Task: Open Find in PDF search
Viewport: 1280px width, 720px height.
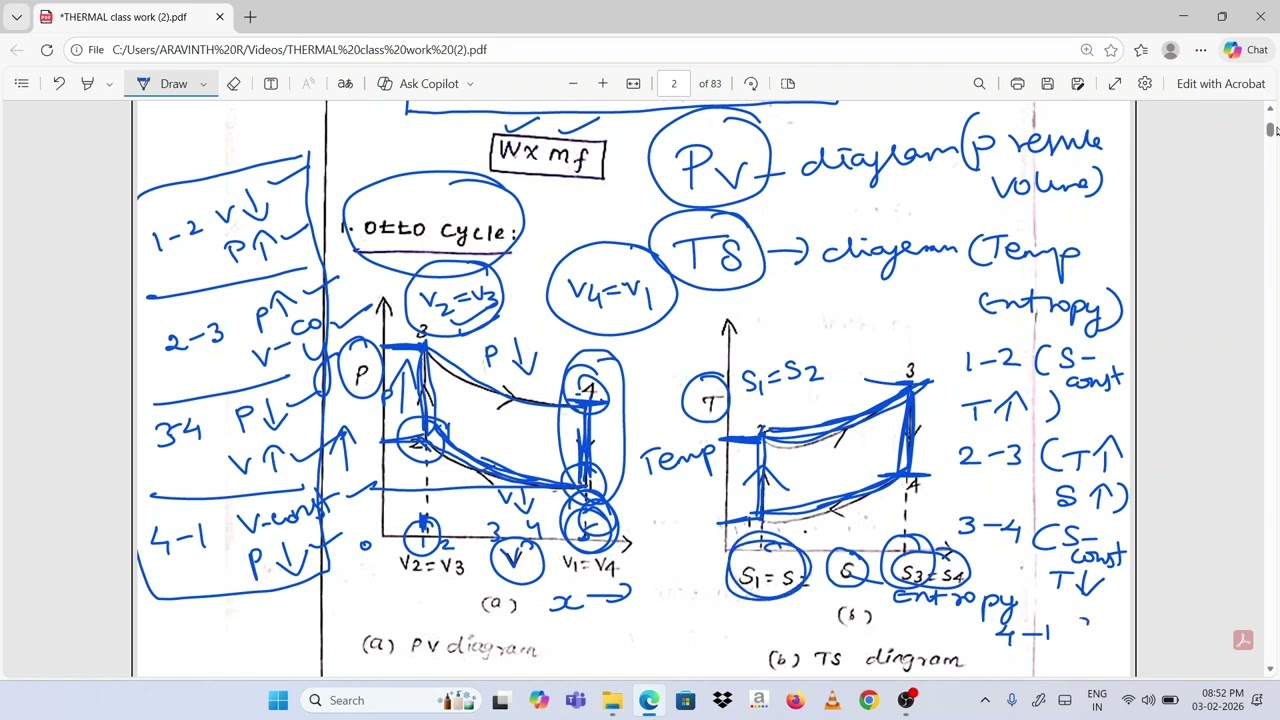Action: [979, 84]
